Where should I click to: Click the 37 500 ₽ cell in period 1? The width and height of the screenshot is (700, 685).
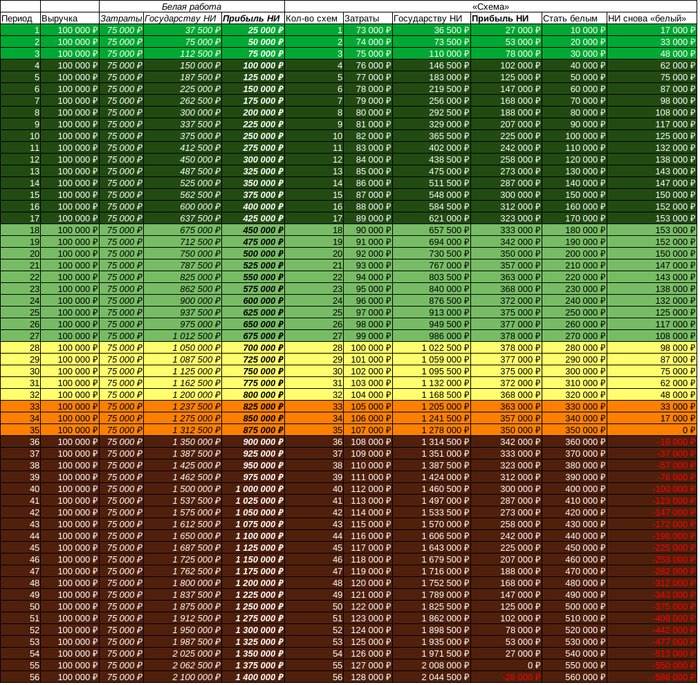[x=181, y=30]
